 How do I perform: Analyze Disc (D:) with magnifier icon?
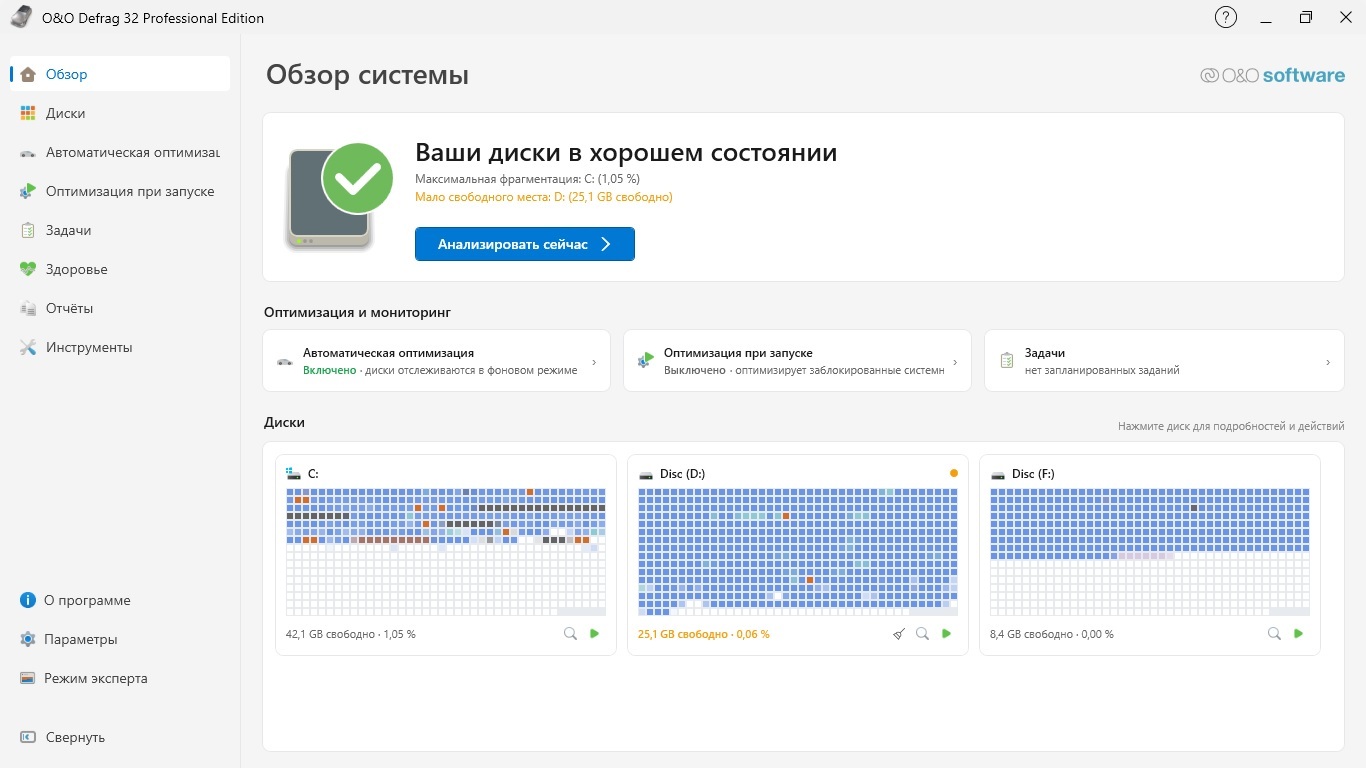tap(922, 634)
